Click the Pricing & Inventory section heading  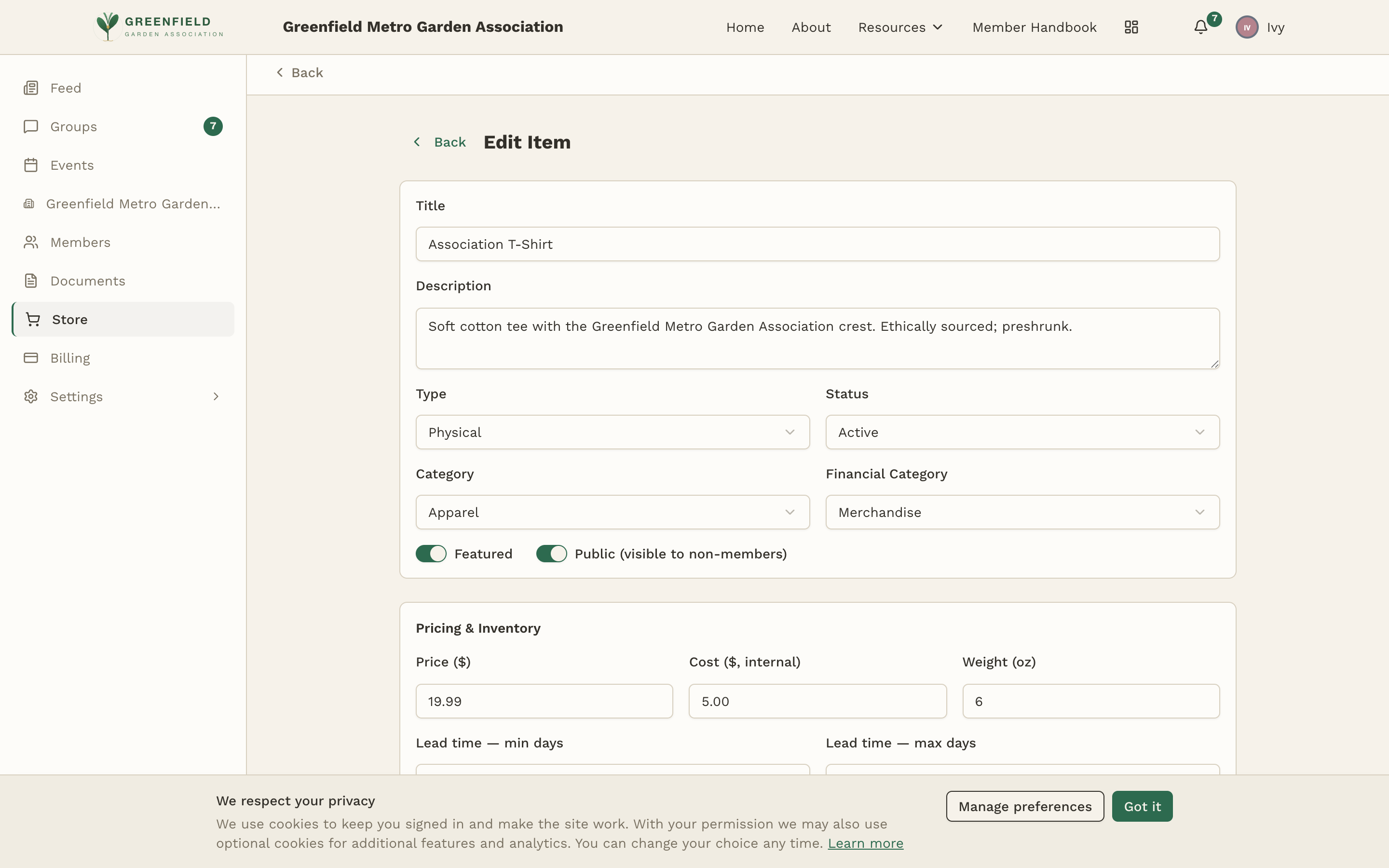477,628
